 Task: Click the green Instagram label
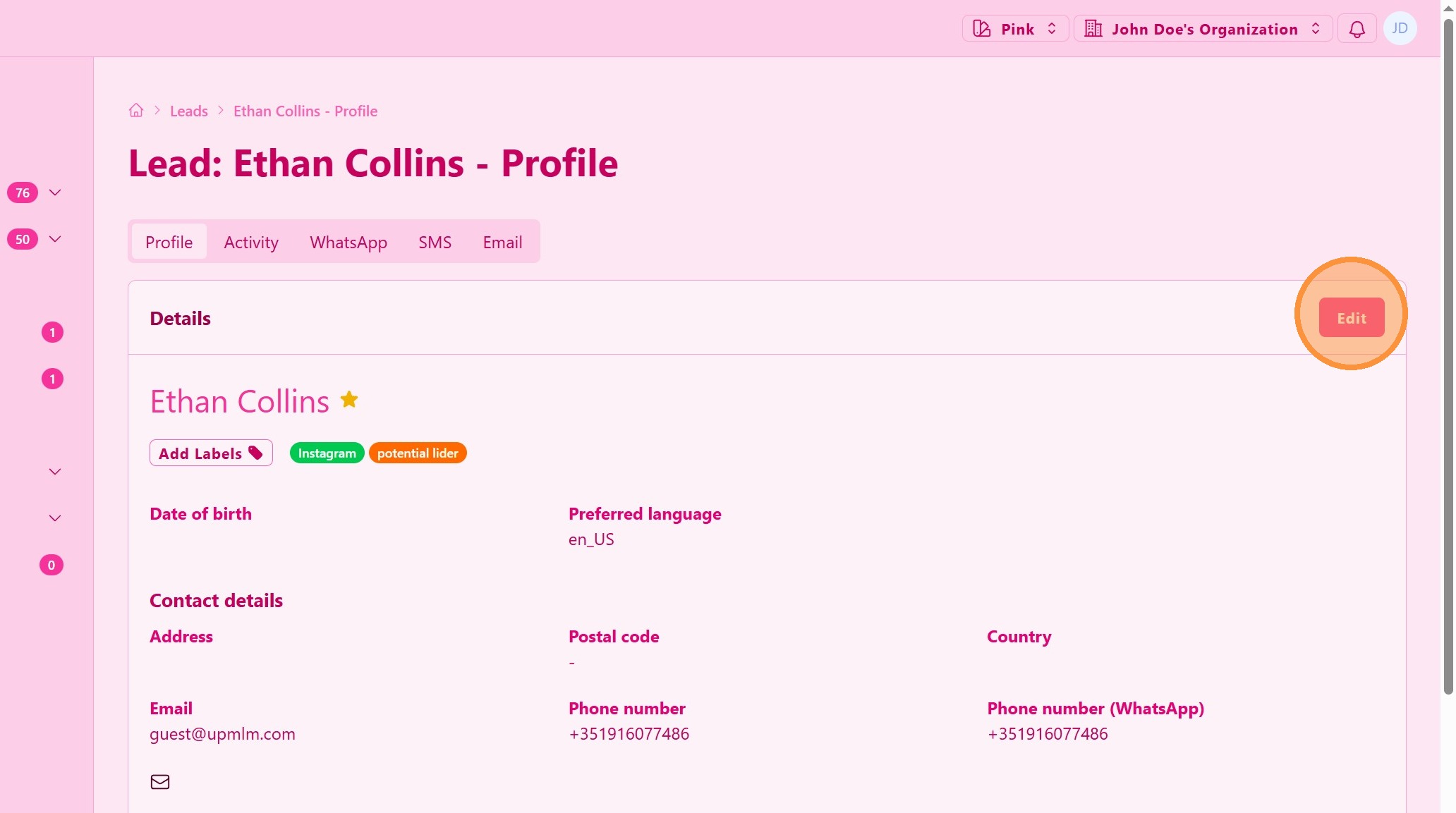click(327, 453)
